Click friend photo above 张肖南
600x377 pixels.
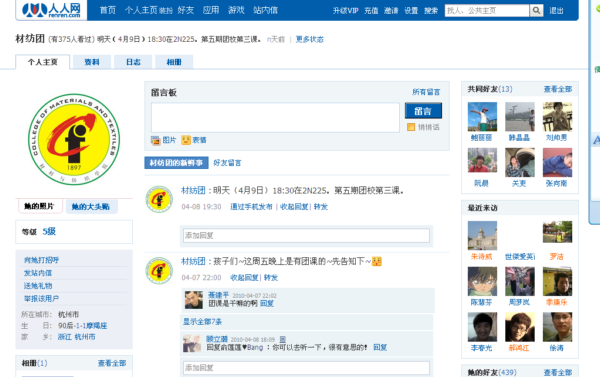click(557, 163)
